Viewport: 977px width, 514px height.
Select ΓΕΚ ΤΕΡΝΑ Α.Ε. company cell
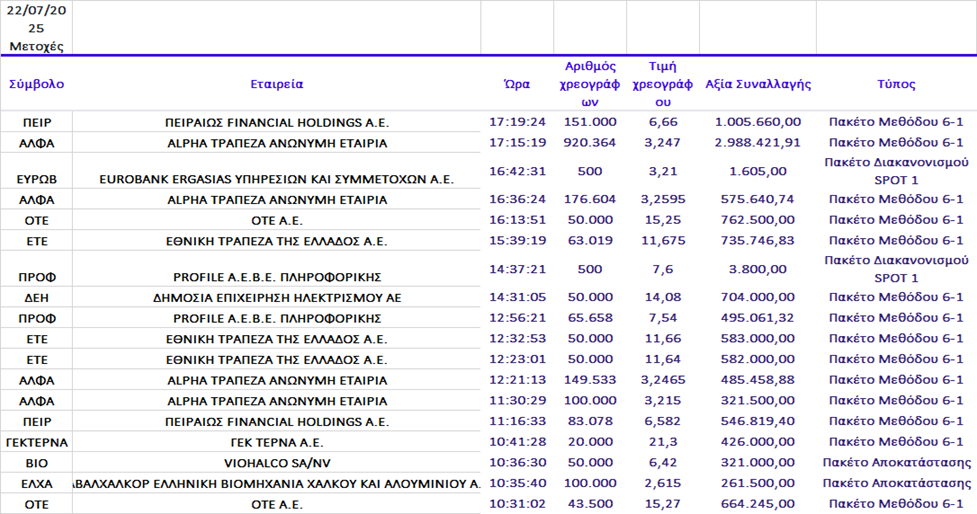277,443
